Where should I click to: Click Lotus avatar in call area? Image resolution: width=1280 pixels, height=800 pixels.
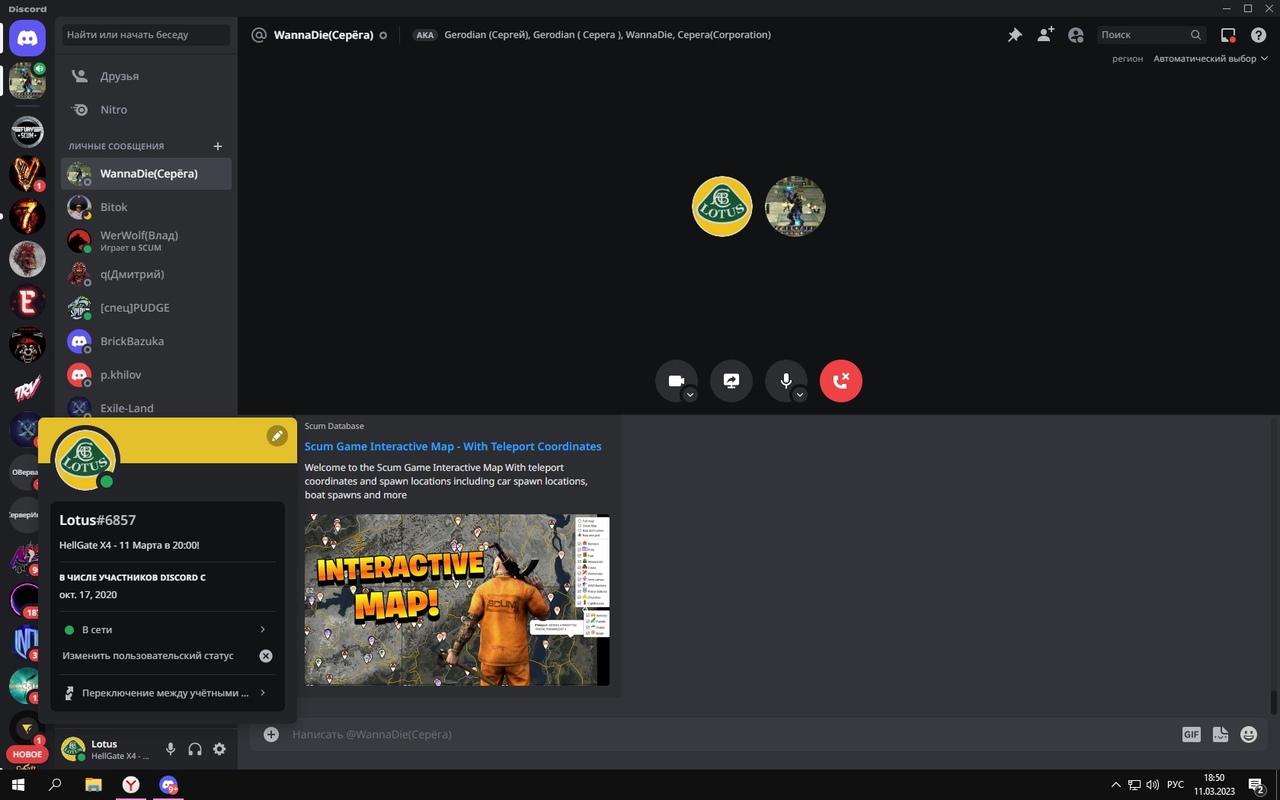coord(722,207)
